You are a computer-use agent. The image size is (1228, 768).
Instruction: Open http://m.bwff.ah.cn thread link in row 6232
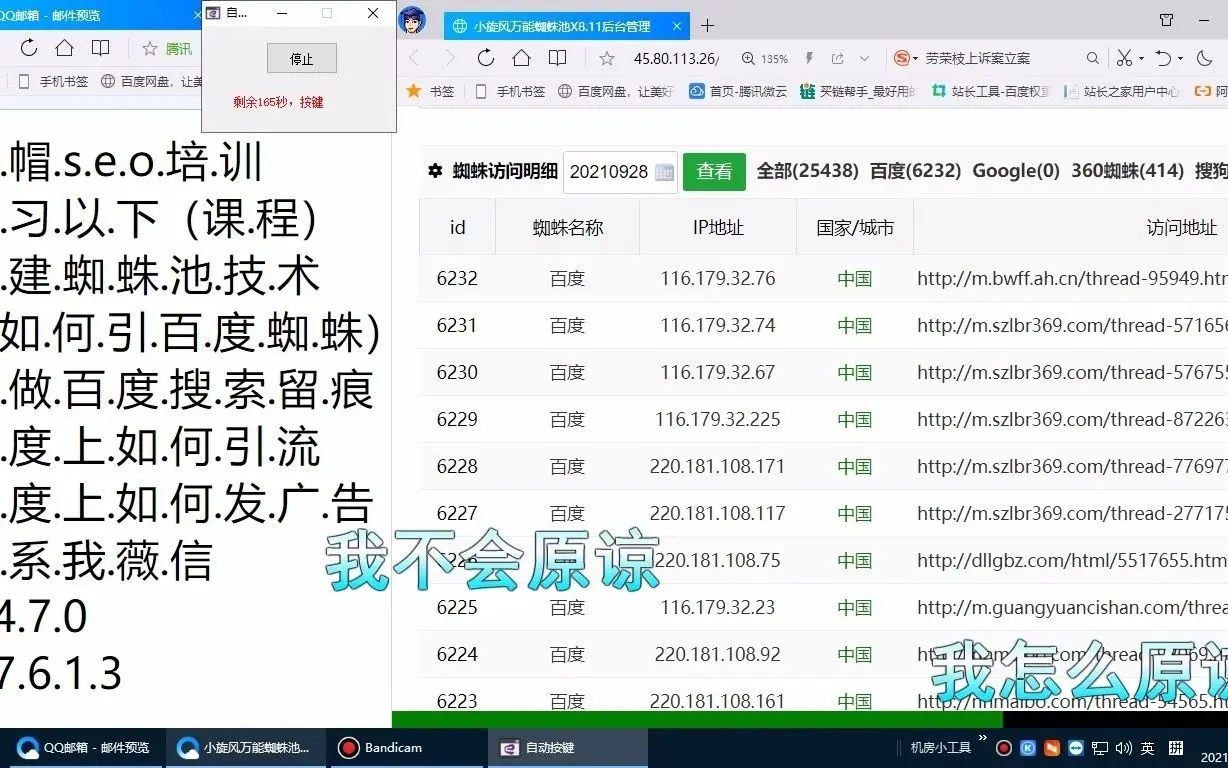tap(1072, 278)
